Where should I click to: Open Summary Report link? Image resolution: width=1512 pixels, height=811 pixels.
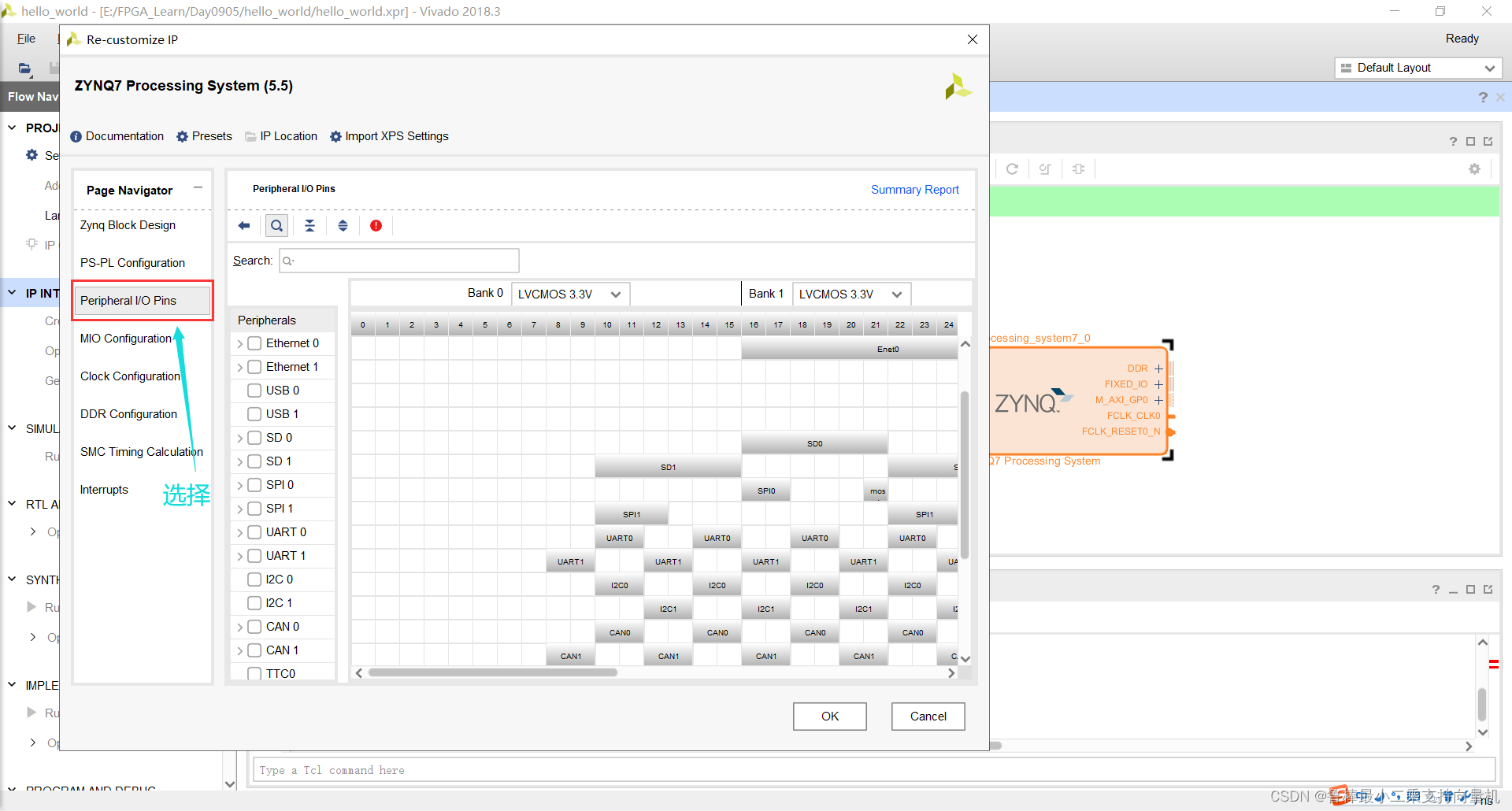click(915, 190)
